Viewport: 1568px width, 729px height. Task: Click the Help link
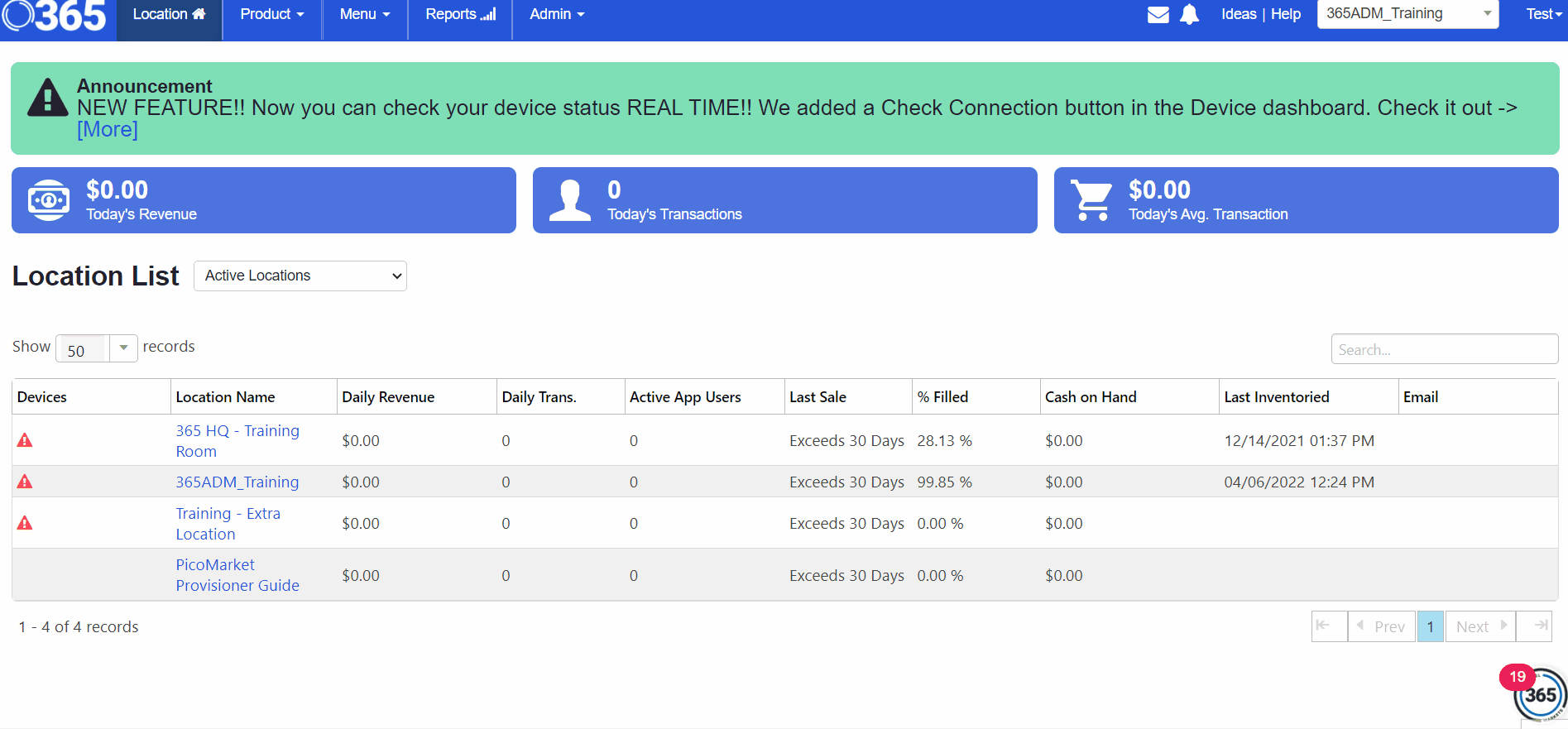(1286, 14)
